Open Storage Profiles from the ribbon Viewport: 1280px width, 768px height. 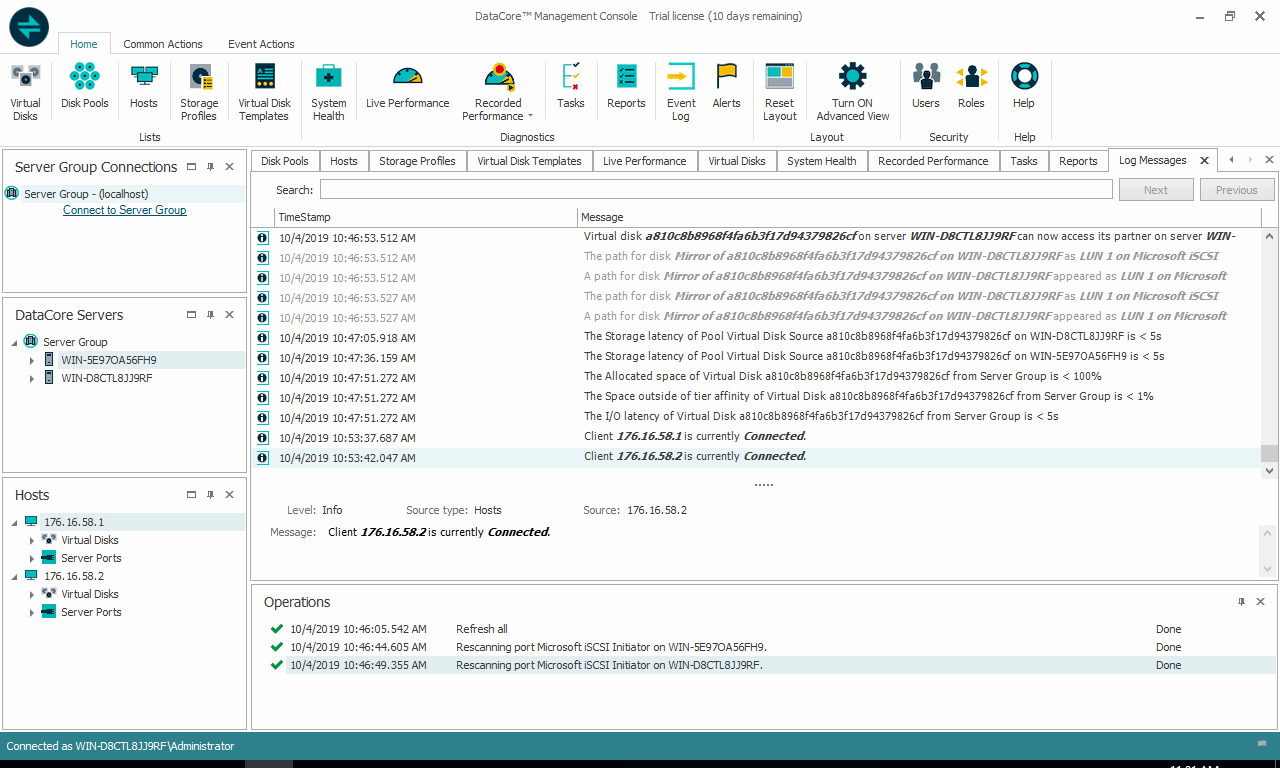pyautogui.click(x=199, y=92)
